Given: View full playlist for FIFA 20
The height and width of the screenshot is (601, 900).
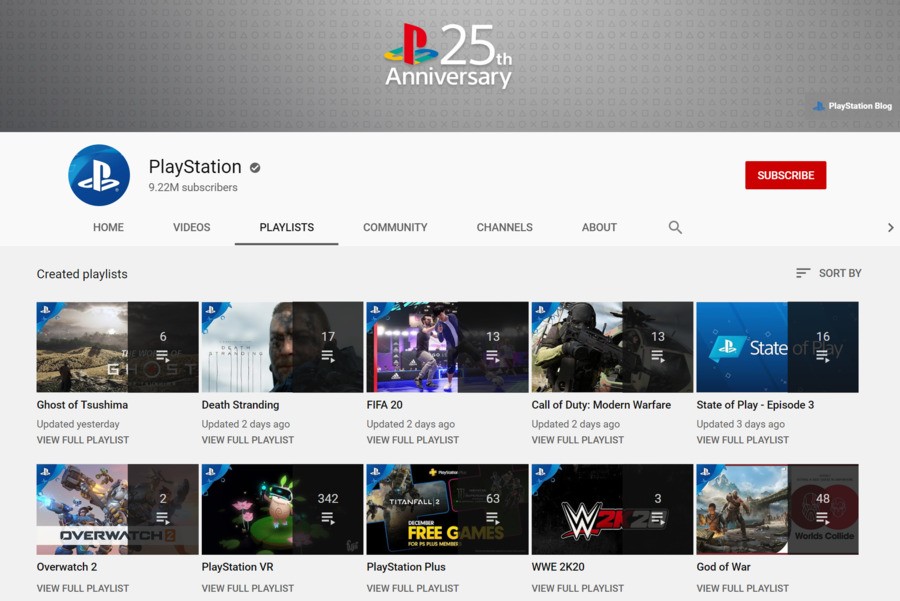Looking at the screenshot, I should 413,440.
